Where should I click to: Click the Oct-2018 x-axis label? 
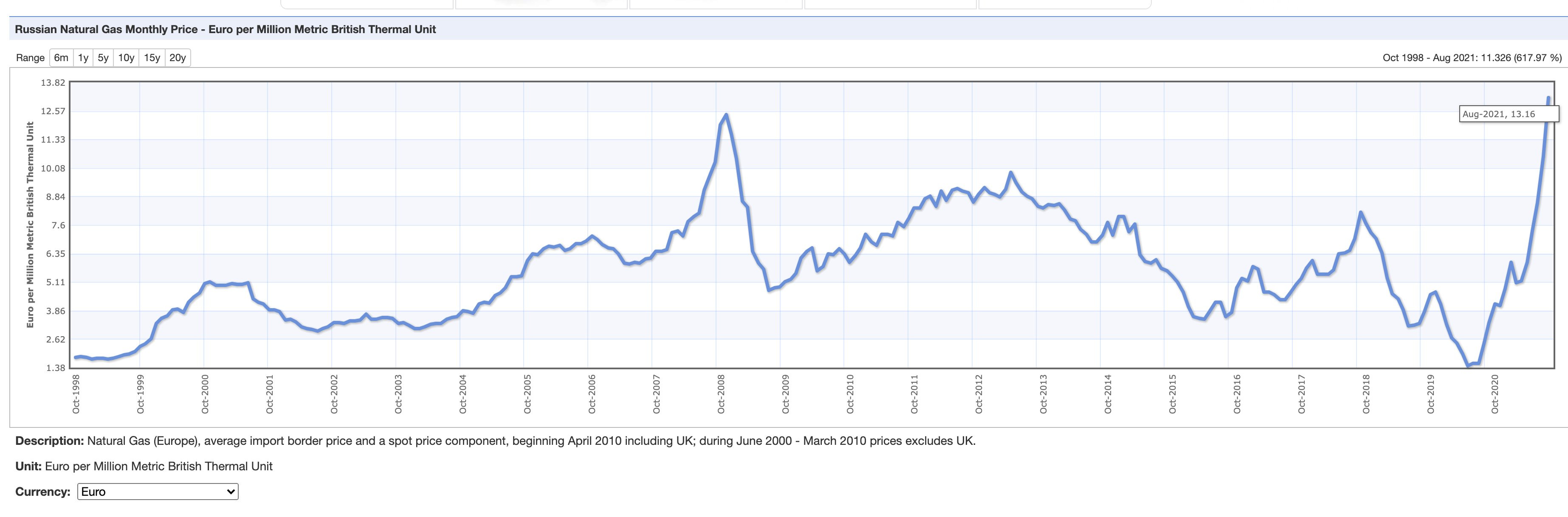tap(1366, 394)
